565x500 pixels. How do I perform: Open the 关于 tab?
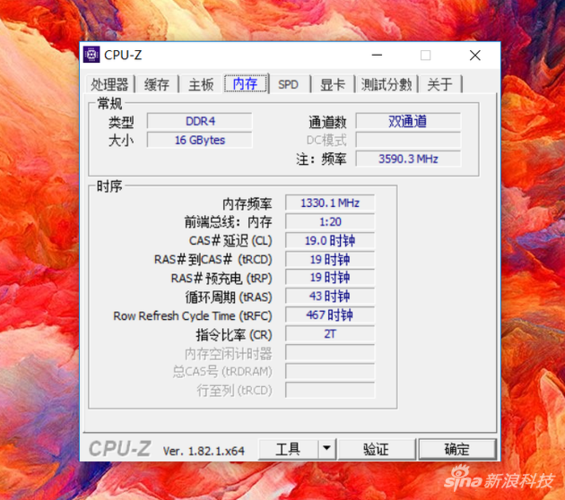pyautogui.click(x=440, y=85)
